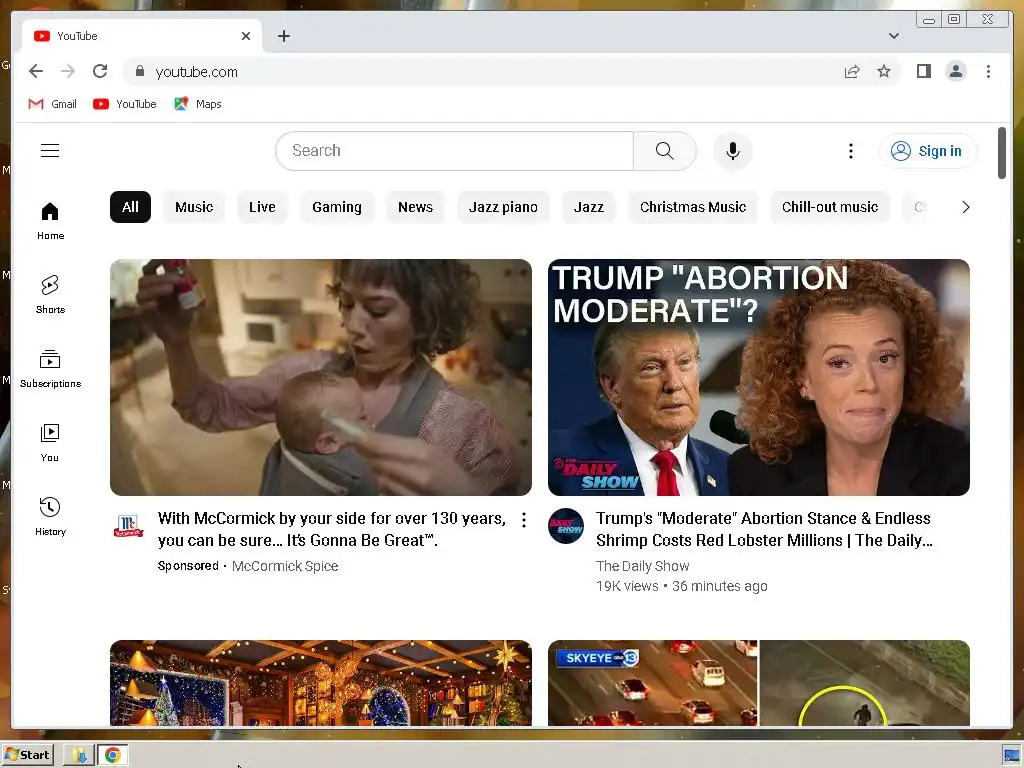Open the Chrome profile avatar
The image size is (1024, 768).
pos(955,71)
